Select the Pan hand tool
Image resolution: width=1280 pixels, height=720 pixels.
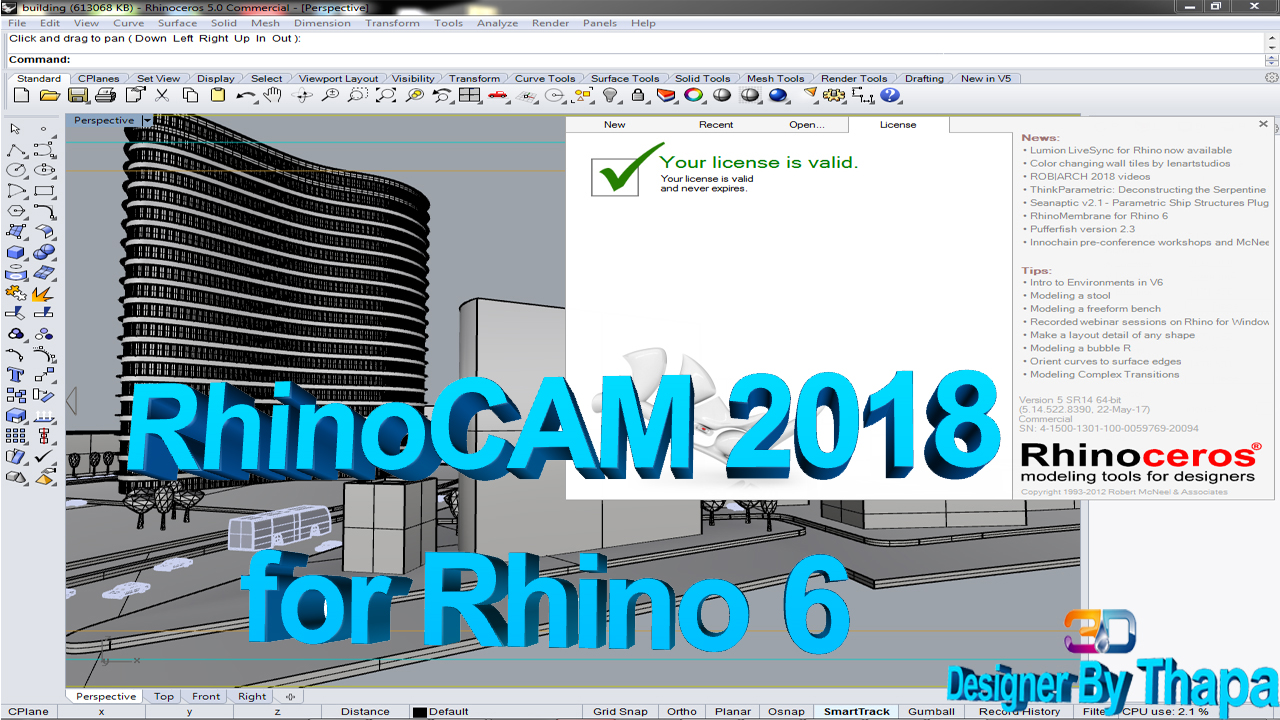273,96
